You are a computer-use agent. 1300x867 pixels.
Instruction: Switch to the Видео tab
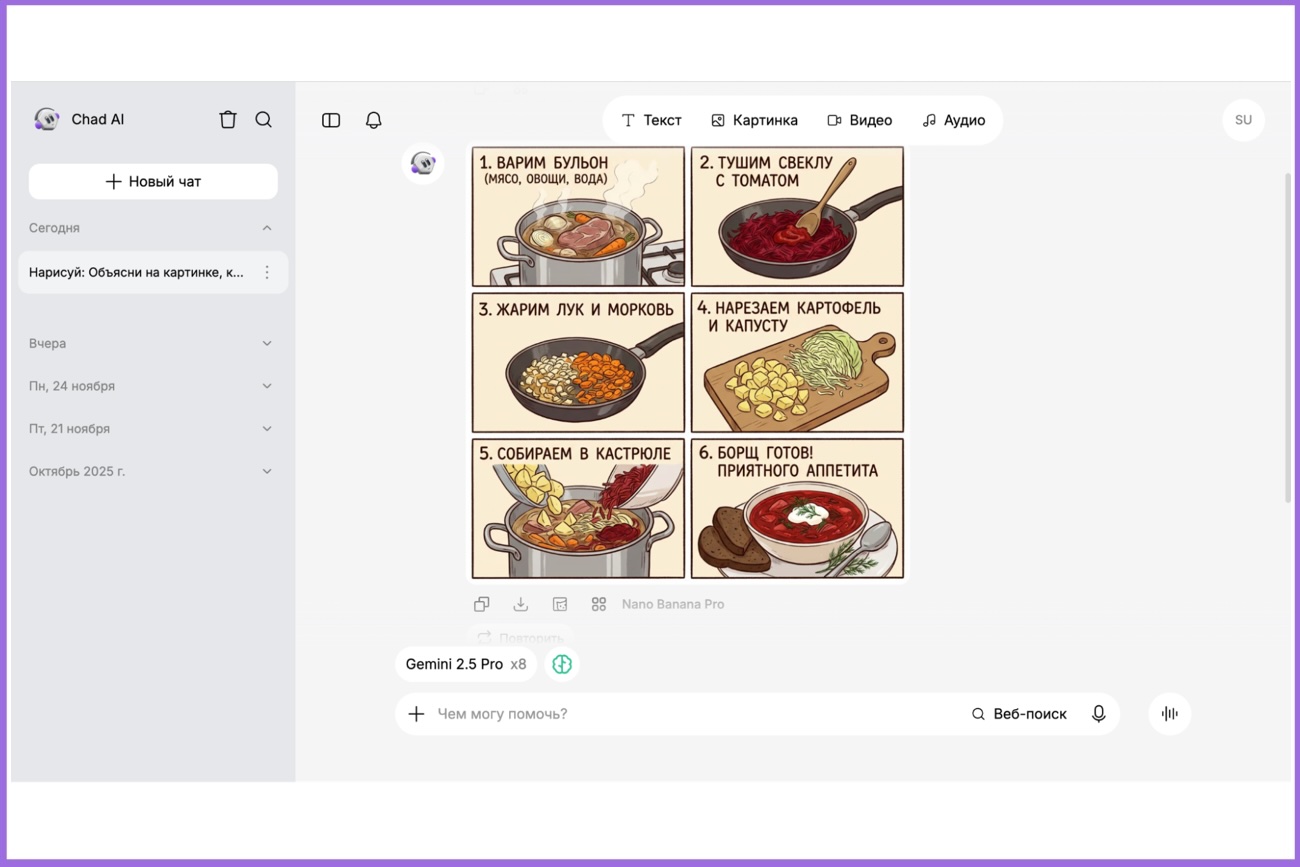859,120
